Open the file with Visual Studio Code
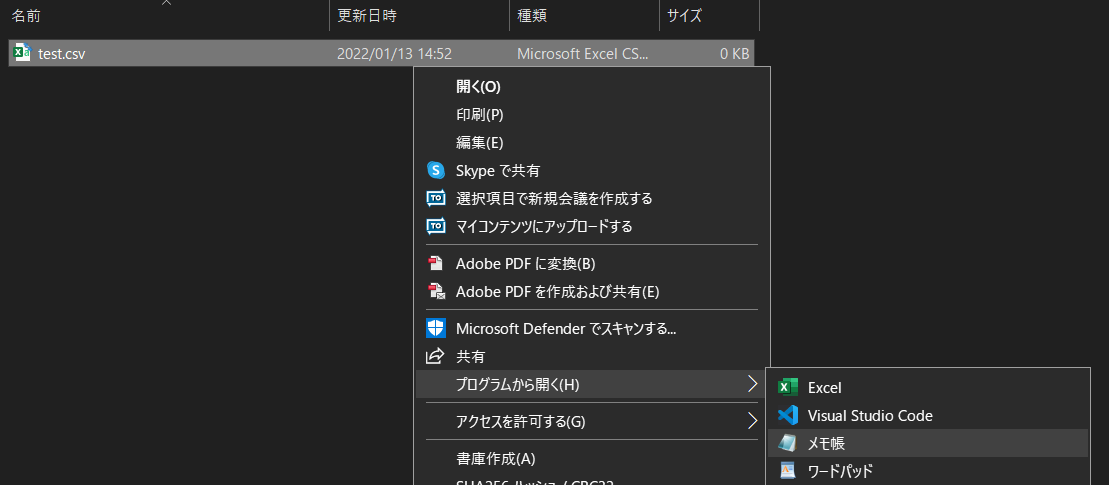 click(928, 415)
